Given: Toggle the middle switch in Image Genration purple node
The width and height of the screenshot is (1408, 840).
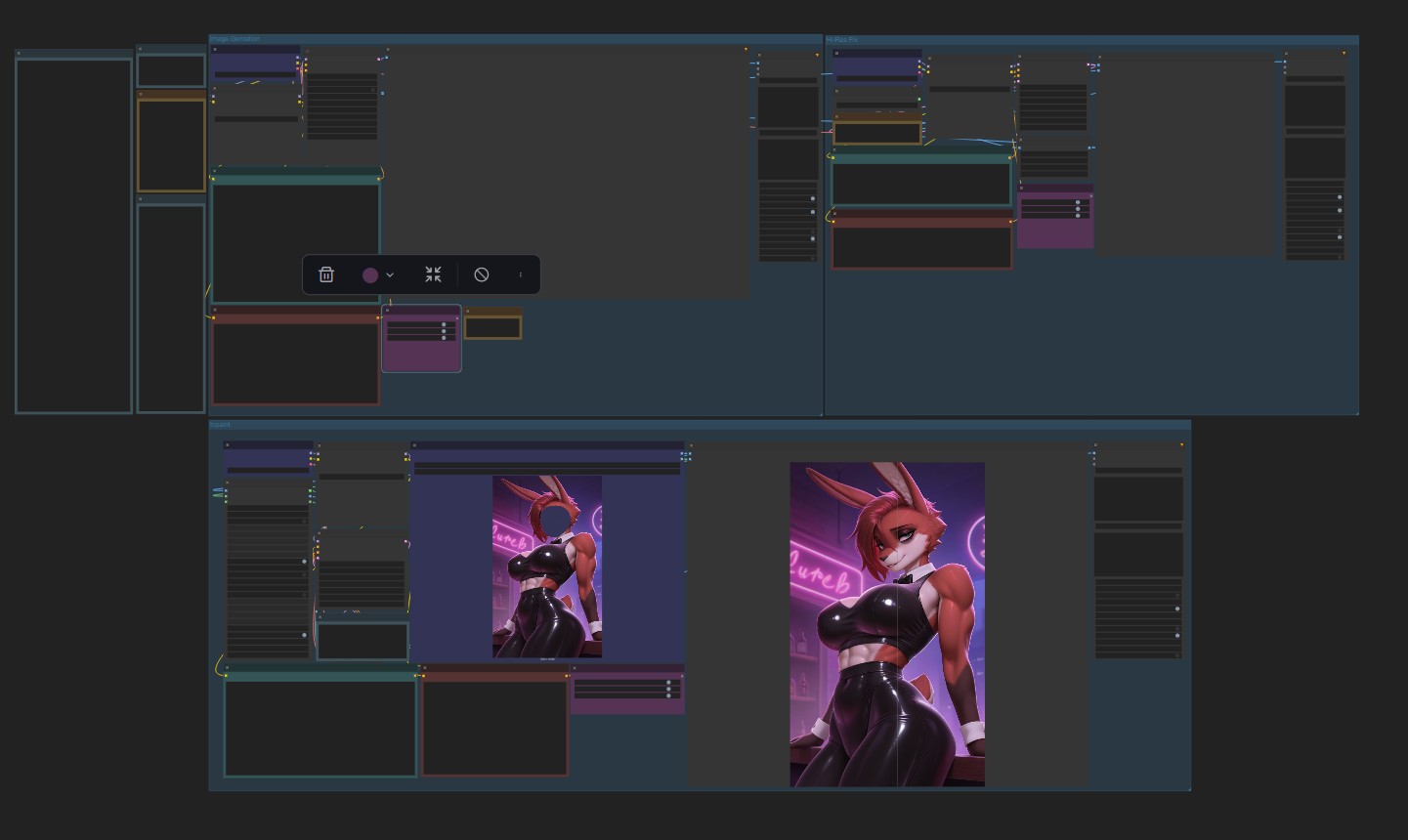Looking at the screenshot, I should coord(444,331).
